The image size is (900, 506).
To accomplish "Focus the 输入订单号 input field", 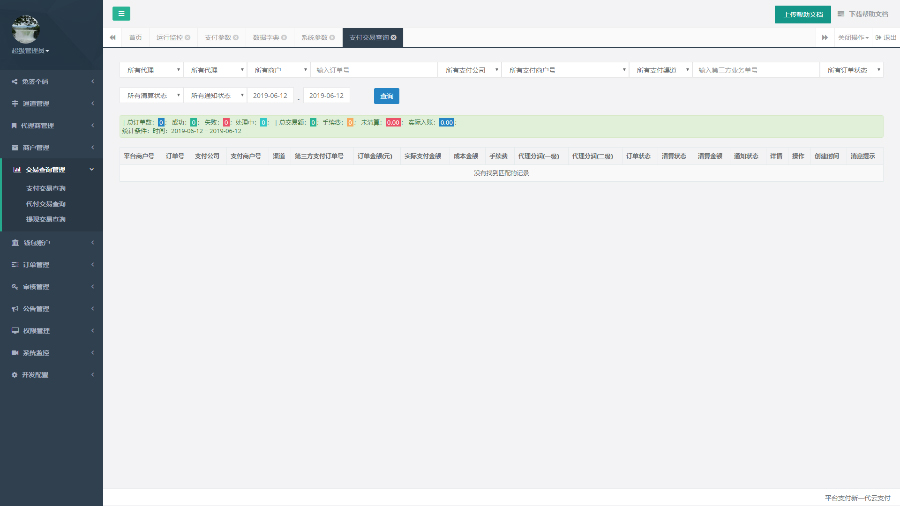I will (374, 70).
